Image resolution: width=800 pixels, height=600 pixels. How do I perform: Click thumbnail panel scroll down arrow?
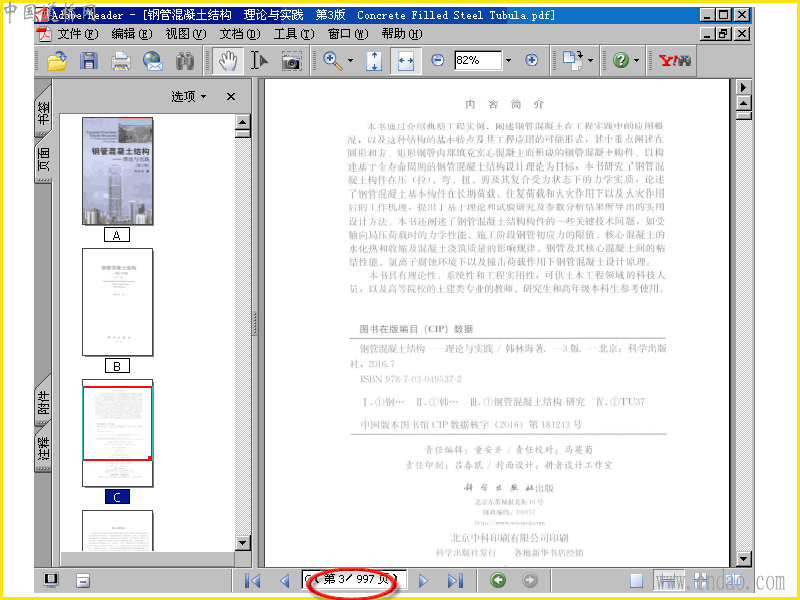coord(243,542)
